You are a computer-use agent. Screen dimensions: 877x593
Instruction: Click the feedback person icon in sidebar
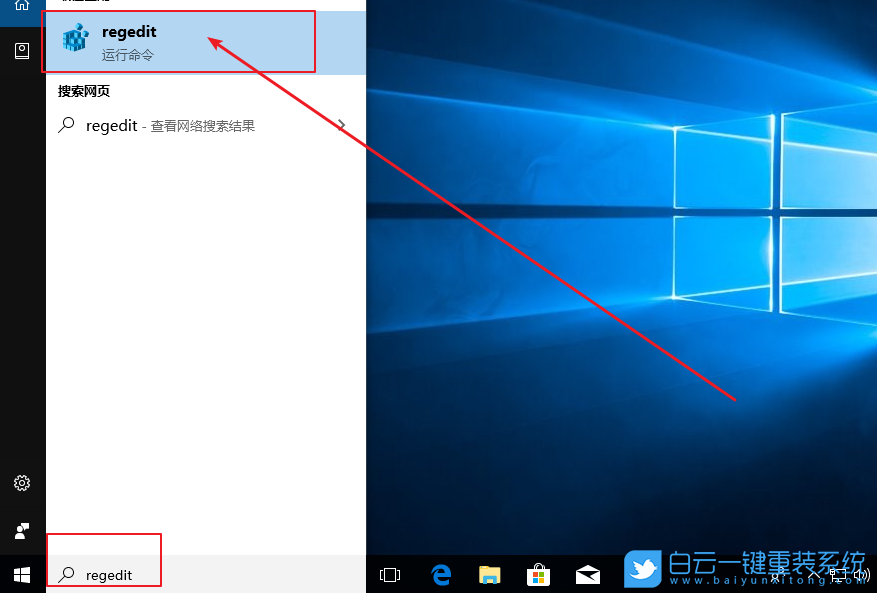[x=21, y=531]
